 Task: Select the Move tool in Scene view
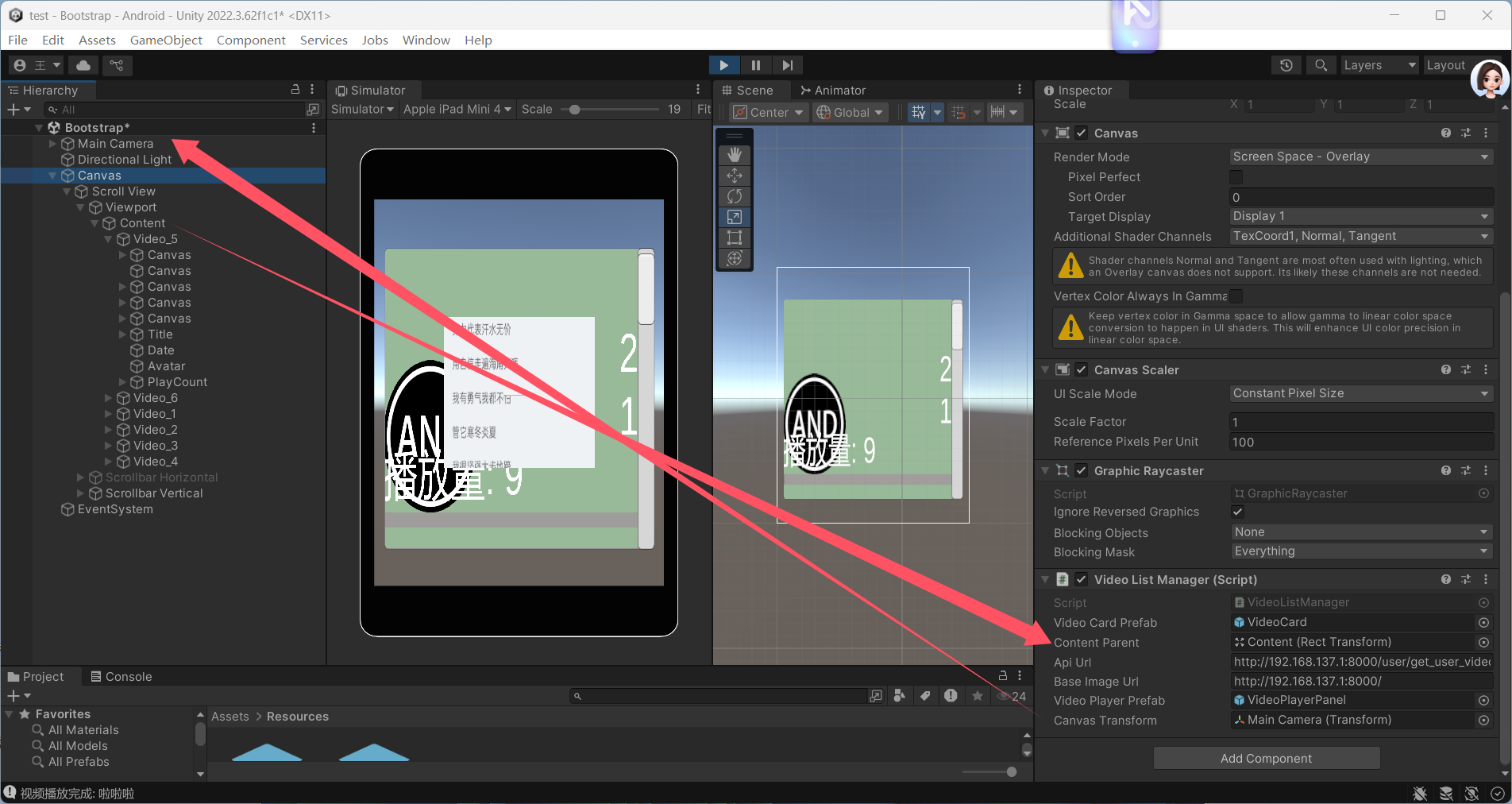[x=735, y=176]
